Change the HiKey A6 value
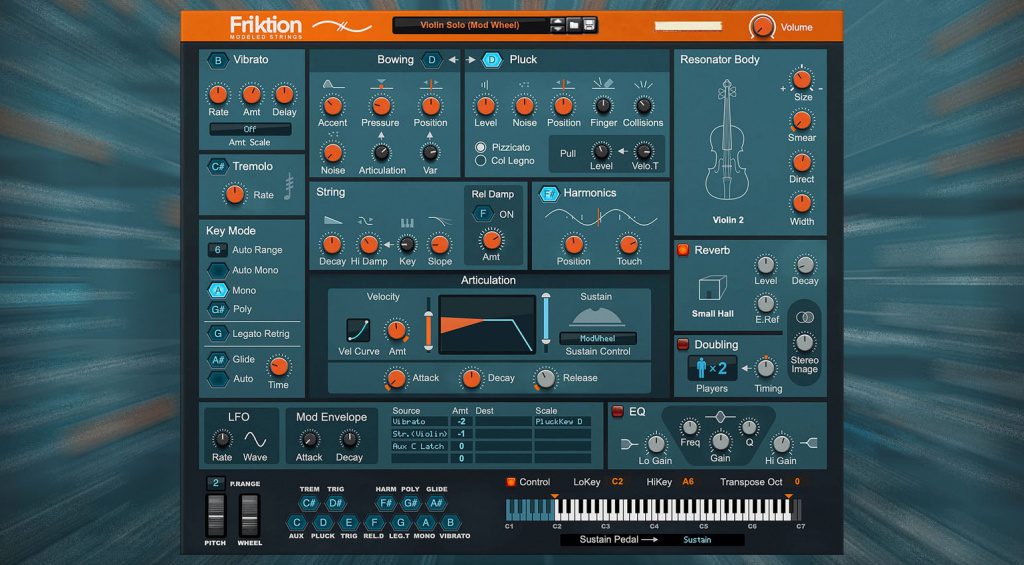 (x=688, y=482)
